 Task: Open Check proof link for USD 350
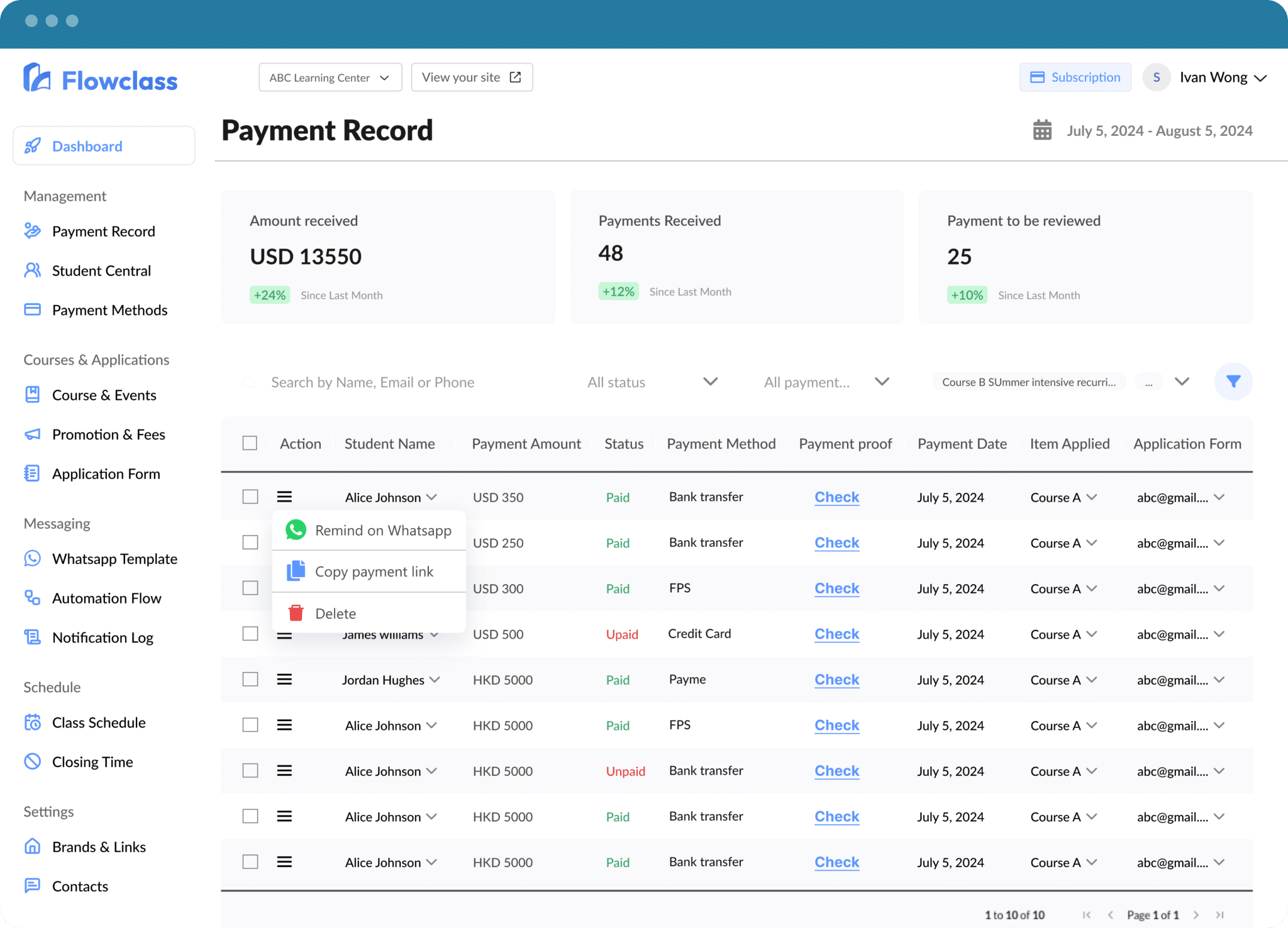click(836, 497)
